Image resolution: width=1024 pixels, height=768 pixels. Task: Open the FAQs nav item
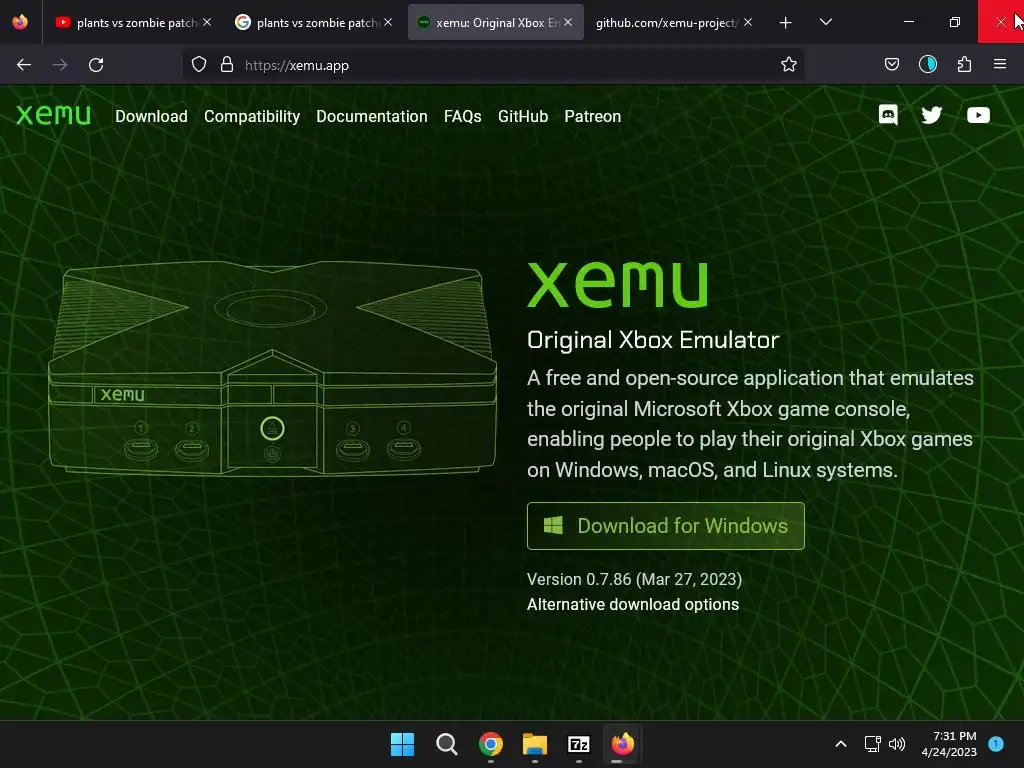coord(462,116)
